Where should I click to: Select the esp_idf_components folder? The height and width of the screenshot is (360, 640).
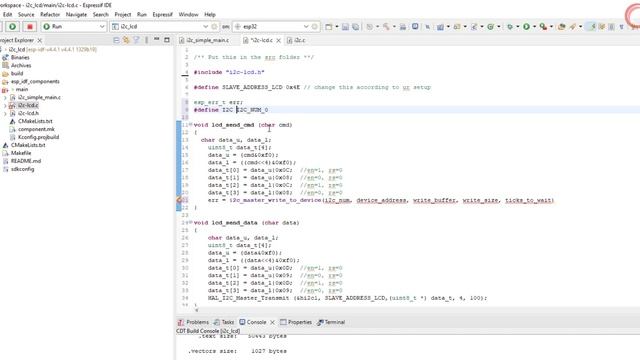coord(31,81)
